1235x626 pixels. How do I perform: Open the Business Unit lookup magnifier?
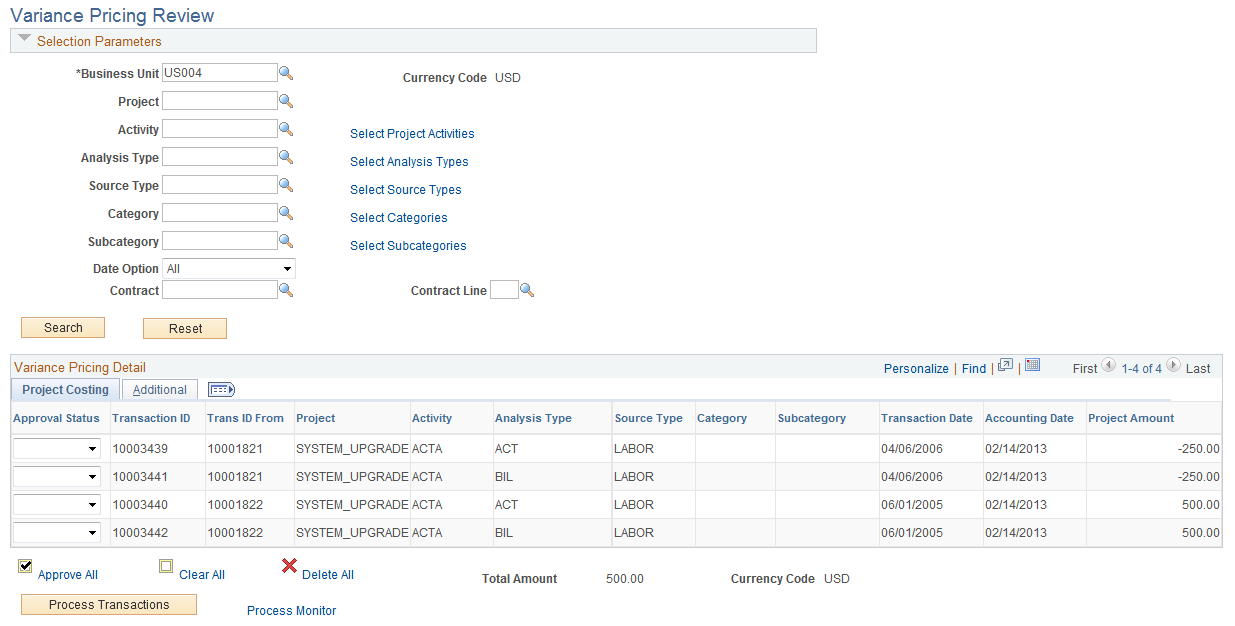click(287, 72)
